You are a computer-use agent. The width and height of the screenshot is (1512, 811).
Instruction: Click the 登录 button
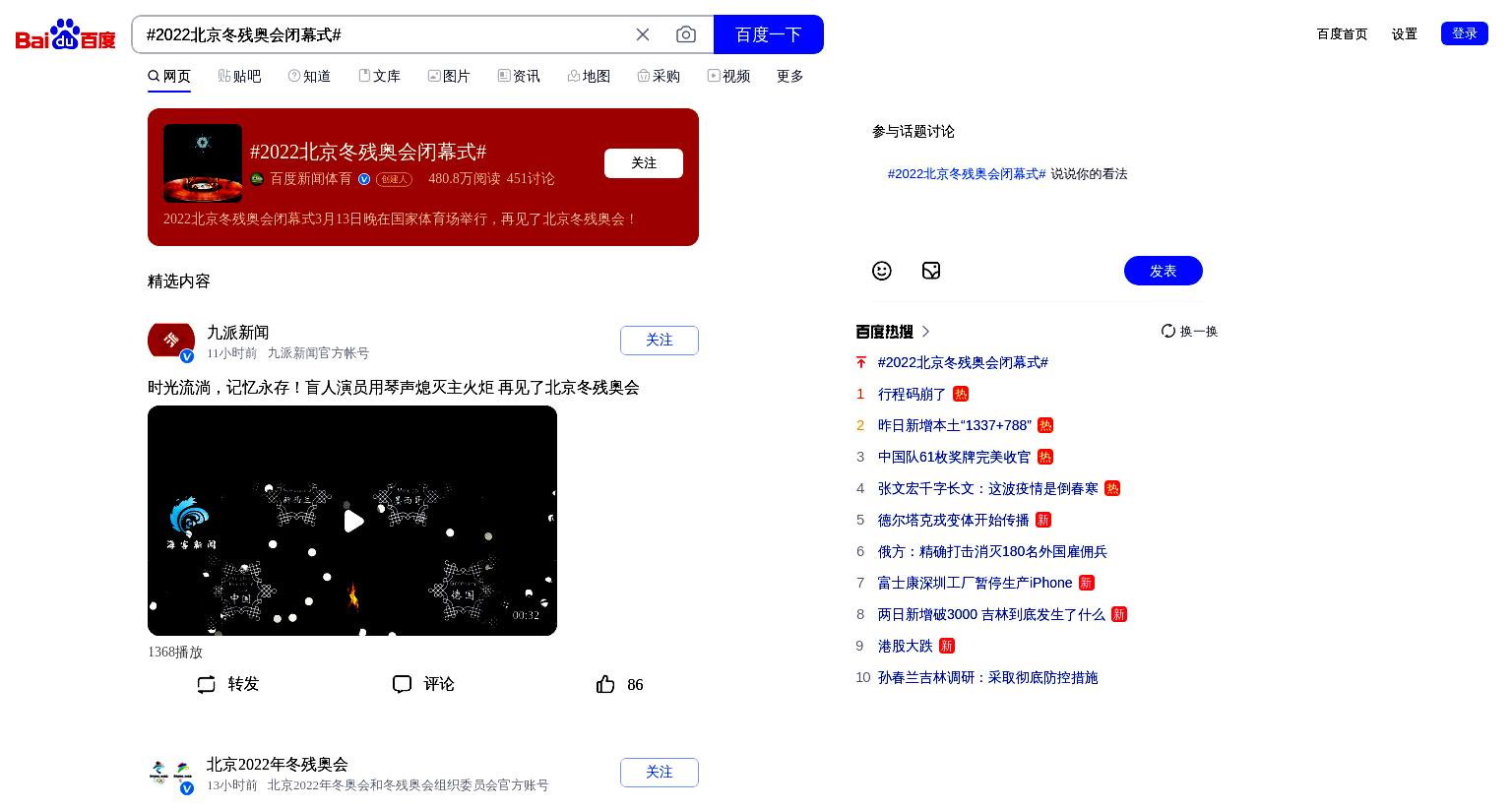(x=1465, y=33)
